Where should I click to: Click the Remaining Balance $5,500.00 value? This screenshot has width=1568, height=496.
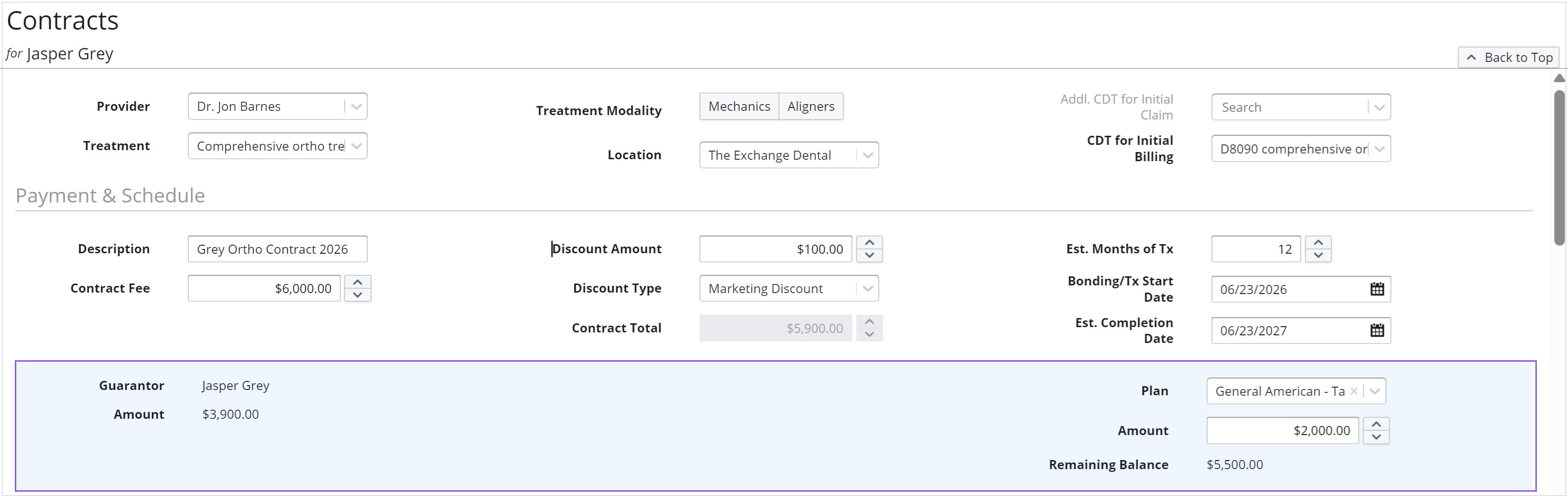pos(1234,464)
